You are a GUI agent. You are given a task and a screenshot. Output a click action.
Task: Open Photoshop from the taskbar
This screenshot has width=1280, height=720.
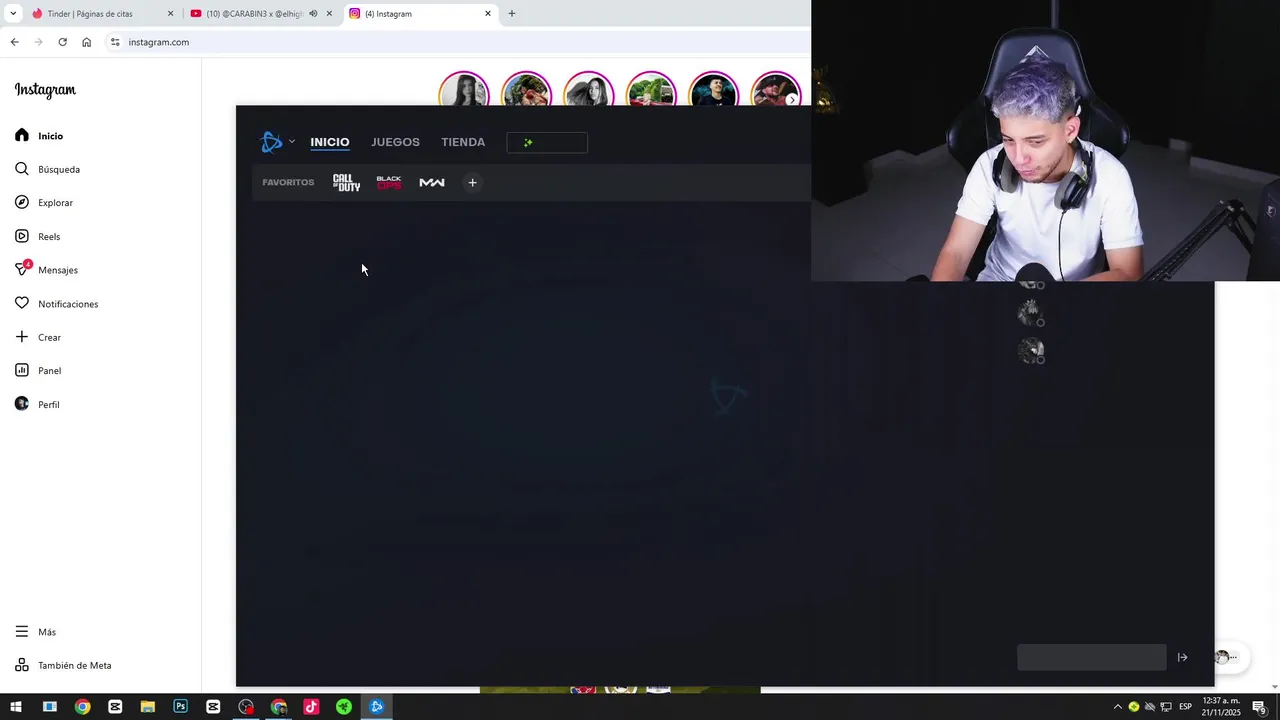click(x=180, y=707)
